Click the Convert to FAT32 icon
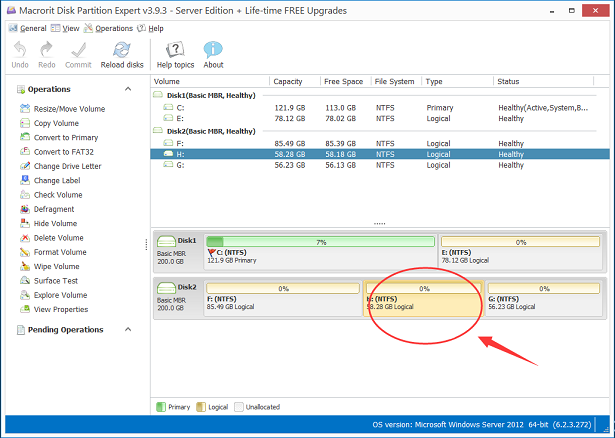The width and height of the screenshot is (615, 438). coord(25,152)
